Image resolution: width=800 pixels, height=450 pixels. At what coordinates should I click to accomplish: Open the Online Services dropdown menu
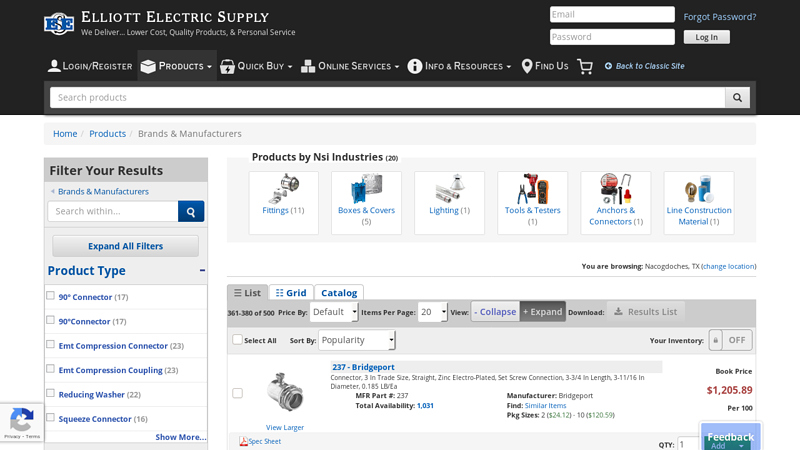[x=350, y=66]
